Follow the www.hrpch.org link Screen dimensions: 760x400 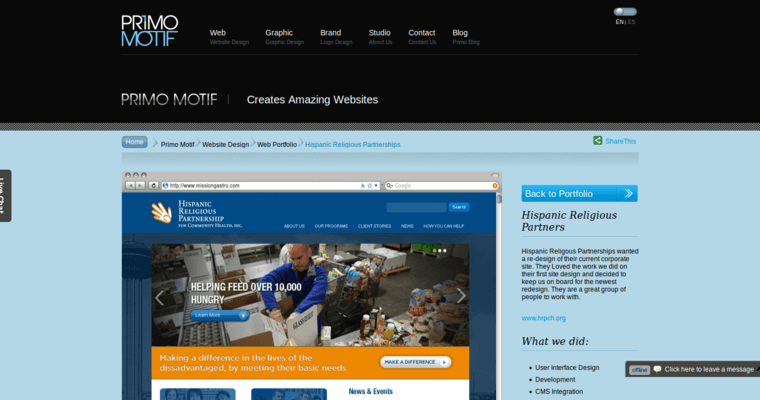pyautogui.click(x=543, y=318)
